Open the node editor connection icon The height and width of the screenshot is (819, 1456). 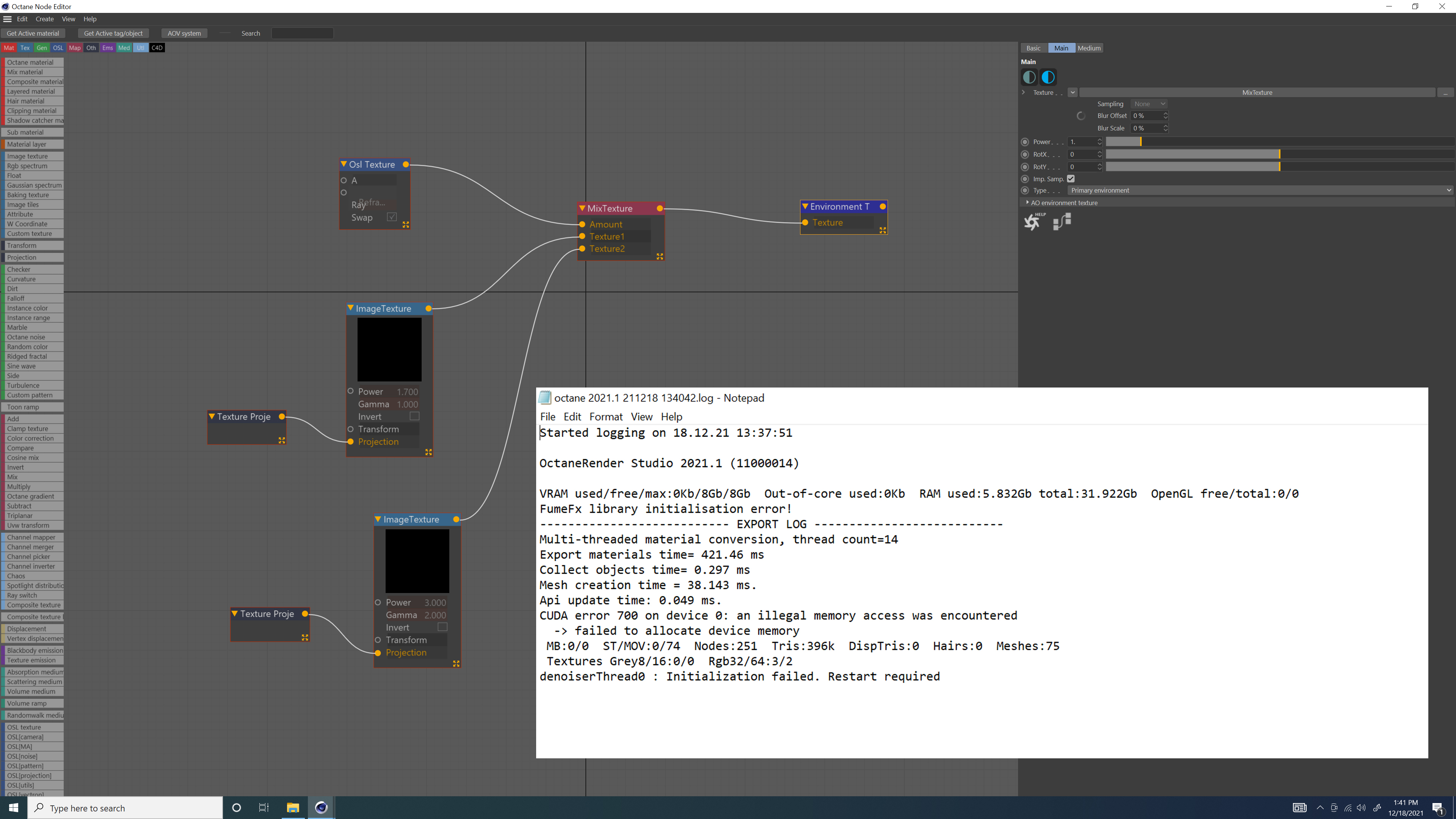tap(1062, 221)
